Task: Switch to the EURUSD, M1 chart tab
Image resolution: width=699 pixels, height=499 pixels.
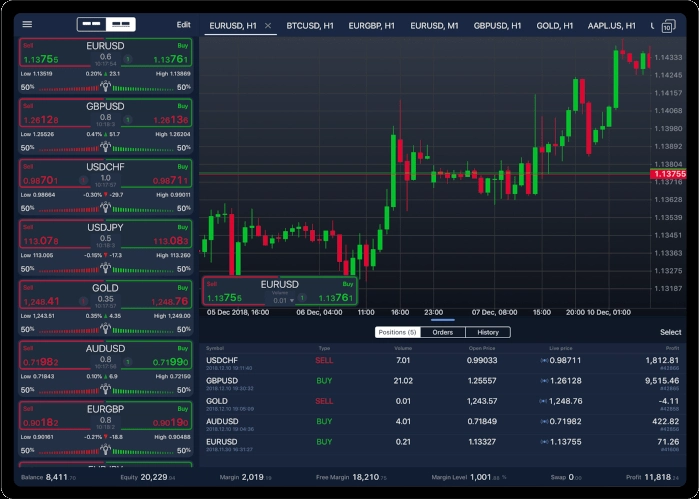Action: tap(434, 26)
